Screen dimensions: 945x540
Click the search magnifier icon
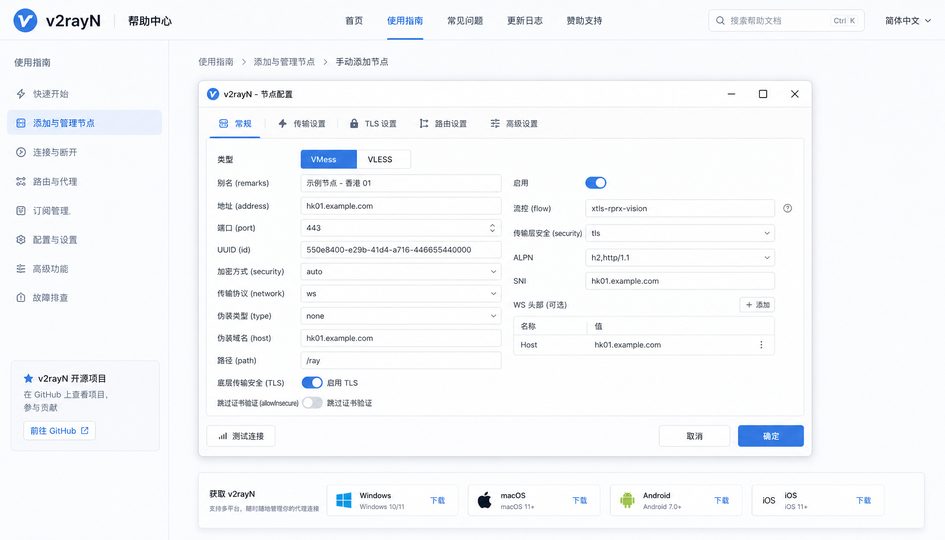tap(720, 20)
